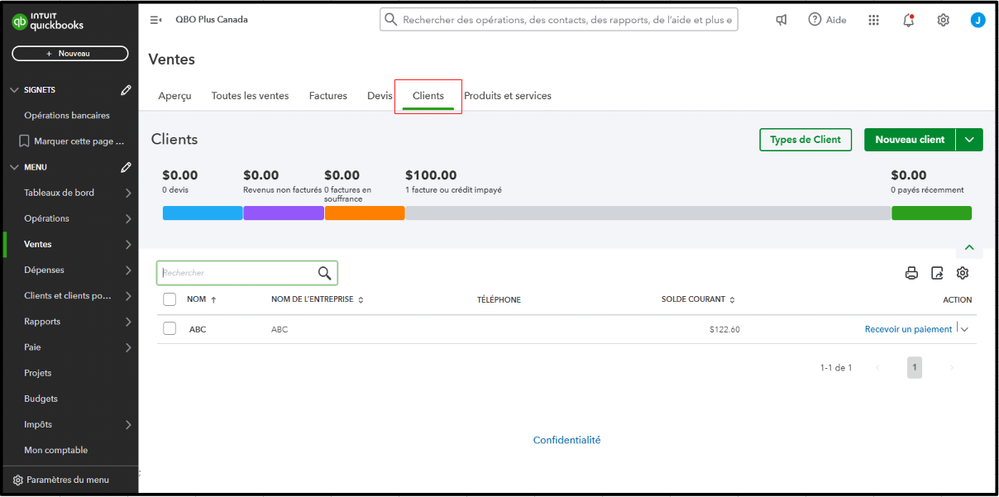The image size is (999, 497).
Task: Collapse the money bar with the chevron
Action: click(x=969, y=247)
